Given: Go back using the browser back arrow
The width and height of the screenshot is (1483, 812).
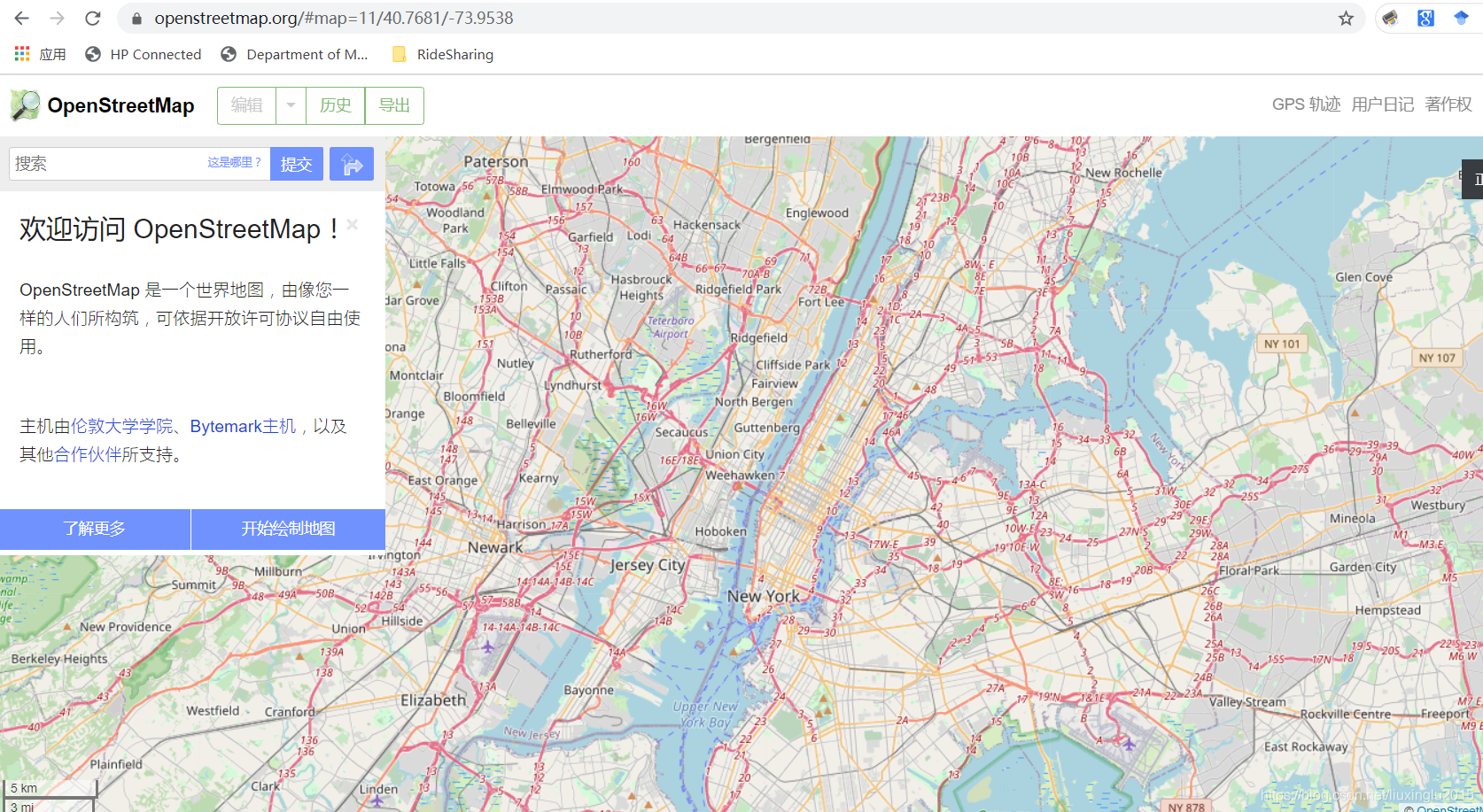Looking at the screenshot, I should pos(19,18).
